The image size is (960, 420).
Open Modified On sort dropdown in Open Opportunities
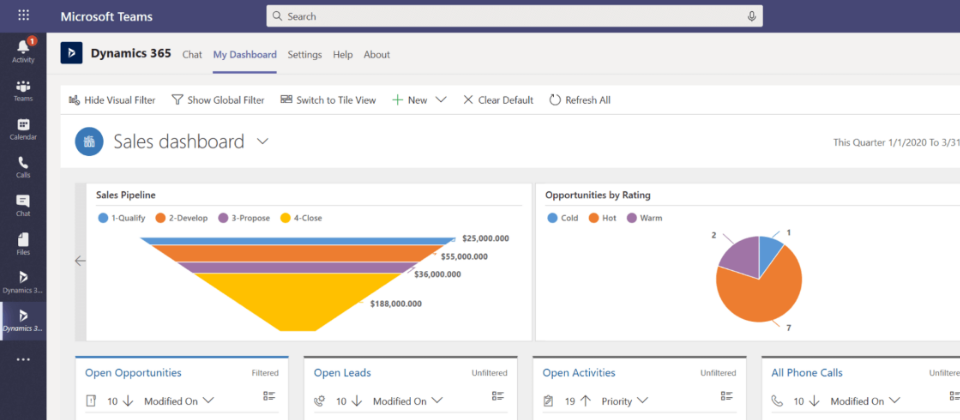(x=179, y=401)
